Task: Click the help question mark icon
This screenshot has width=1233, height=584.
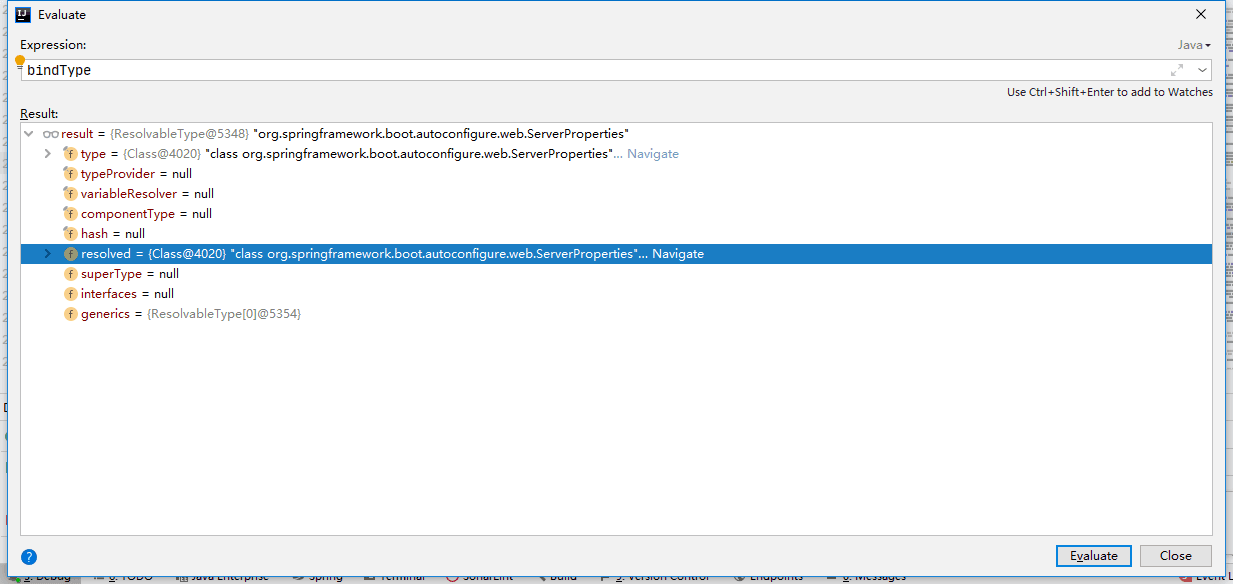Action: click(29, 557)
